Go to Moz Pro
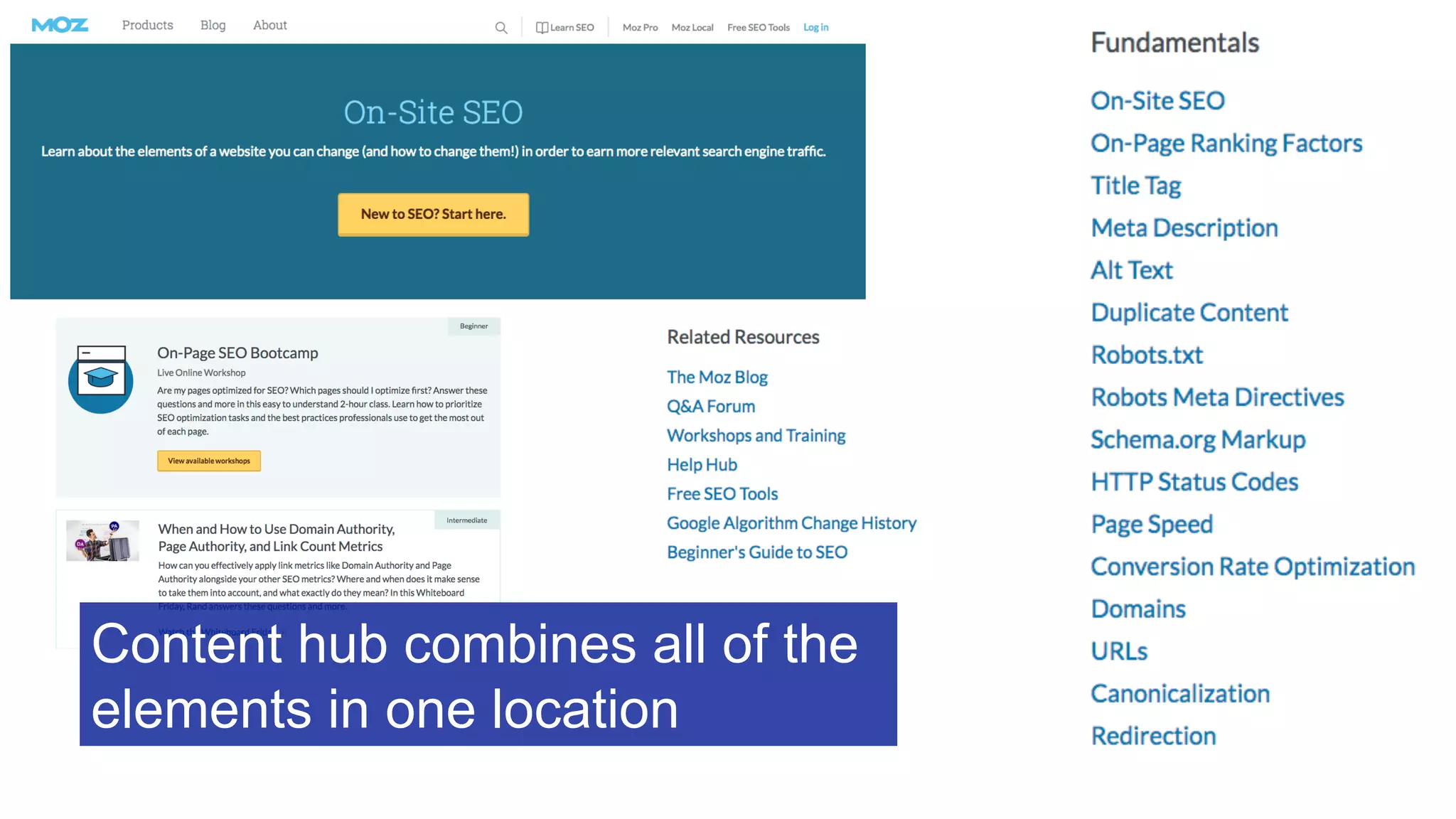This screenshot has width=1456, height=819. pos(640,28)
